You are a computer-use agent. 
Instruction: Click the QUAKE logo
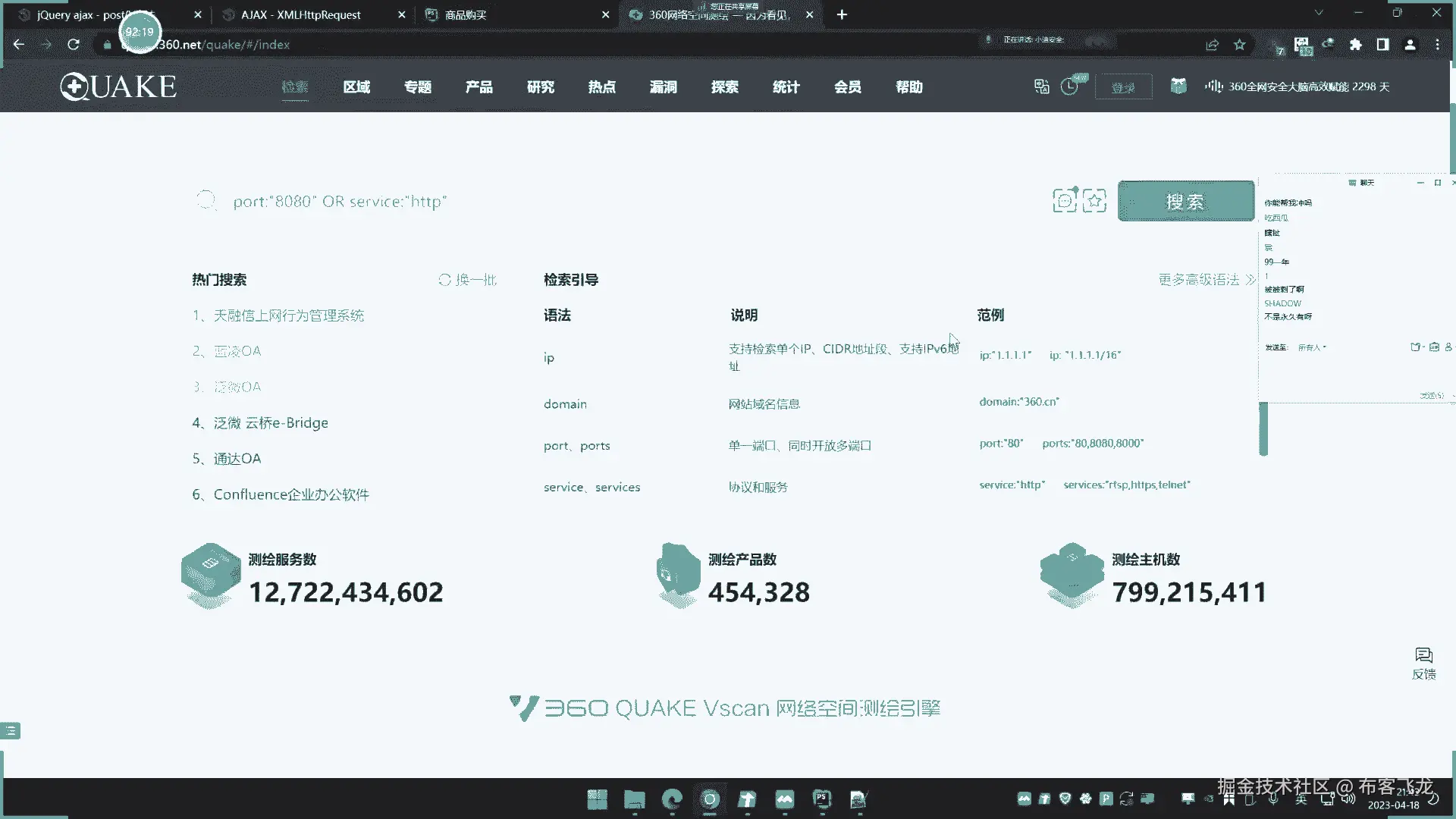pyautogui.click(x=118, y=86)
